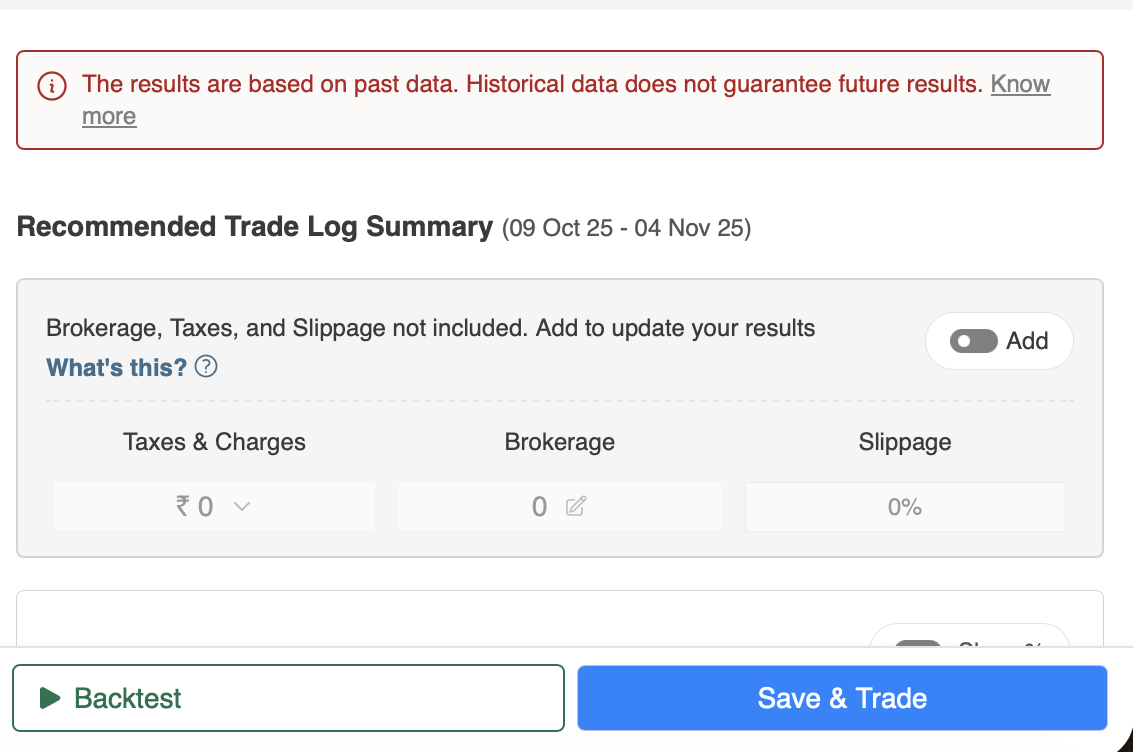
Task: Click the date range 09 Oct 25 - 04 Nov 25
Action: 627,229
